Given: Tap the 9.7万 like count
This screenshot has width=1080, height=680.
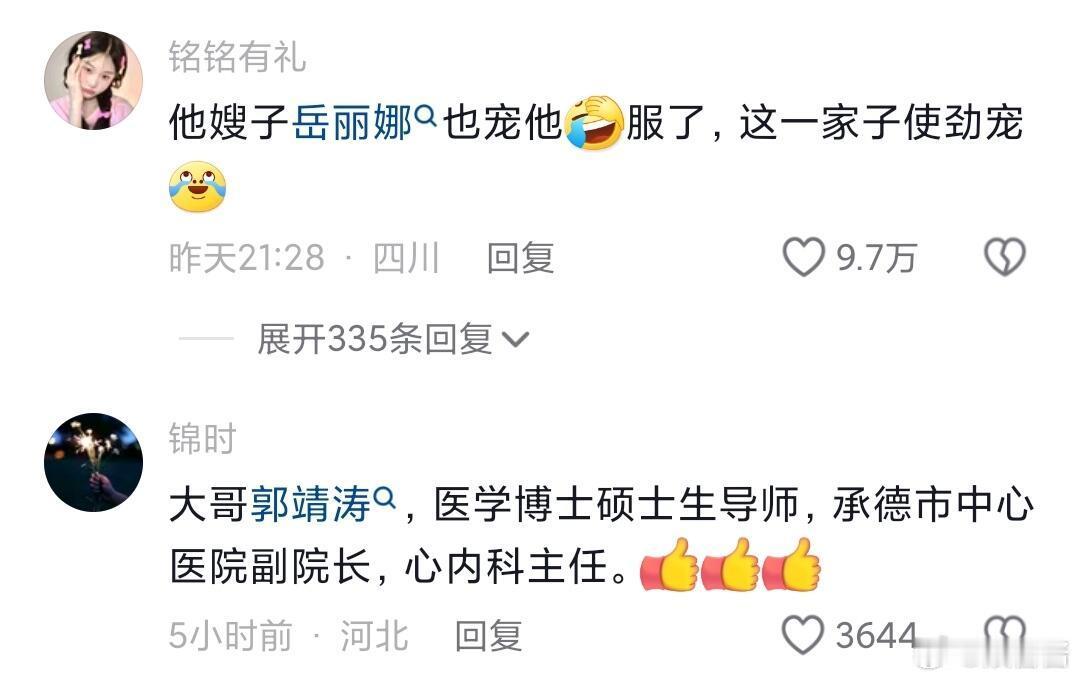Looking at the screenshot, I should 876,258.
